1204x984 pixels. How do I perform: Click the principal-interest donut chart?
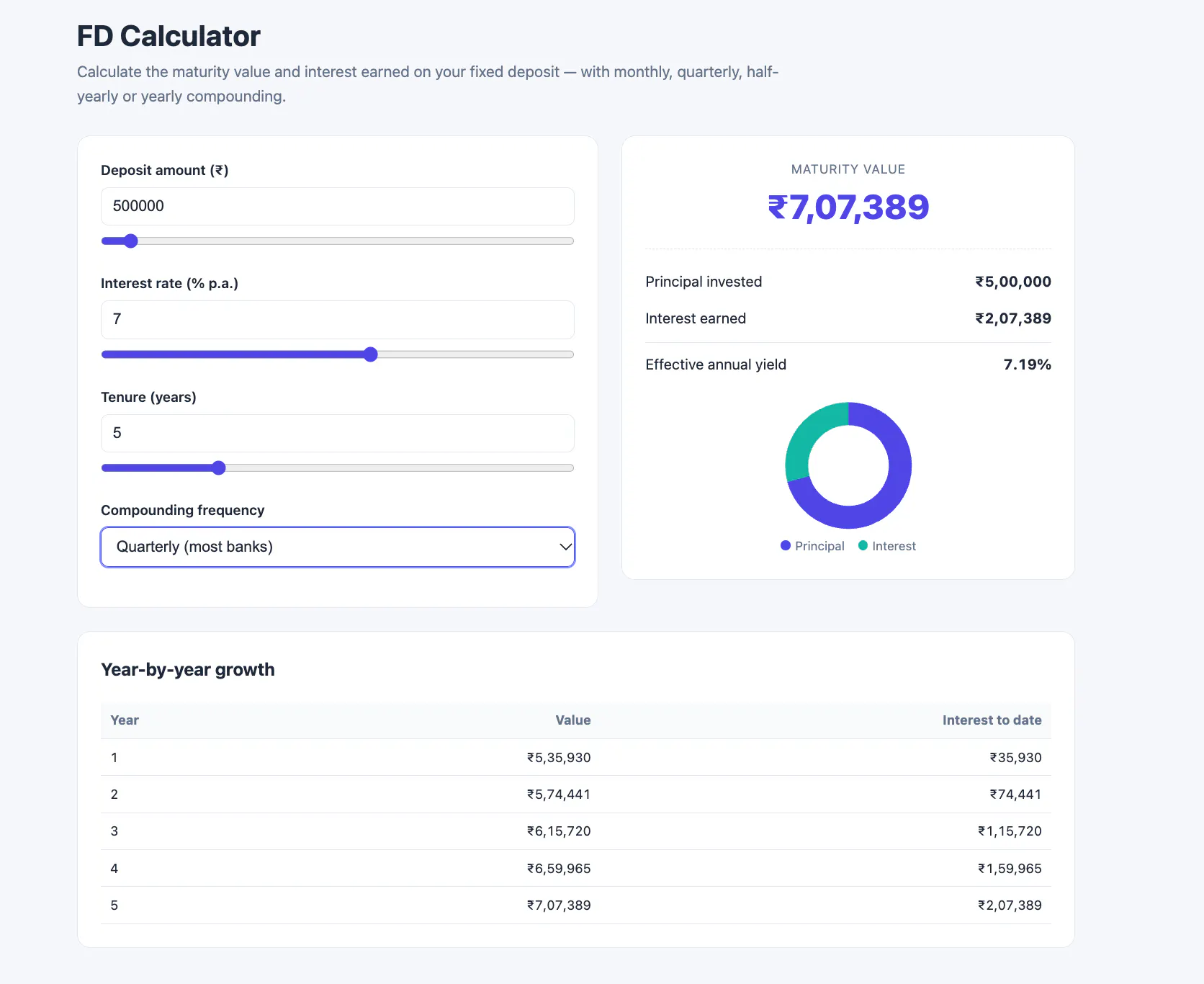point(848,465)
